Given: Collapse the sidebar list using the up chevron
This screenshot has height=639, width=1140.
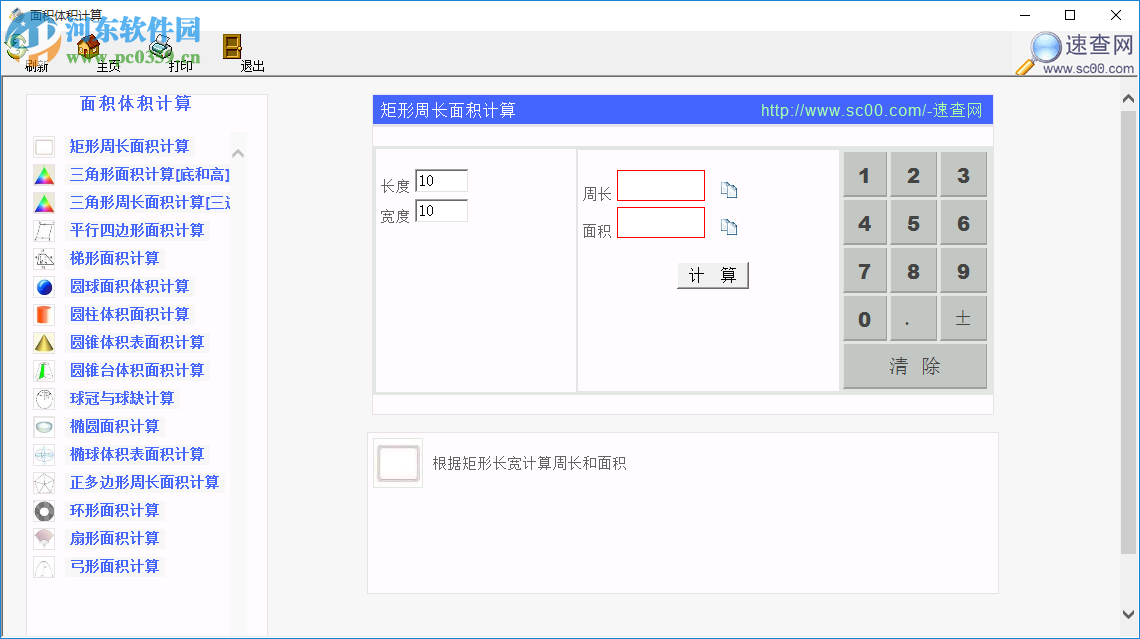Looking at the screenshot, I should pyautogui.click(x=238, y=152).
